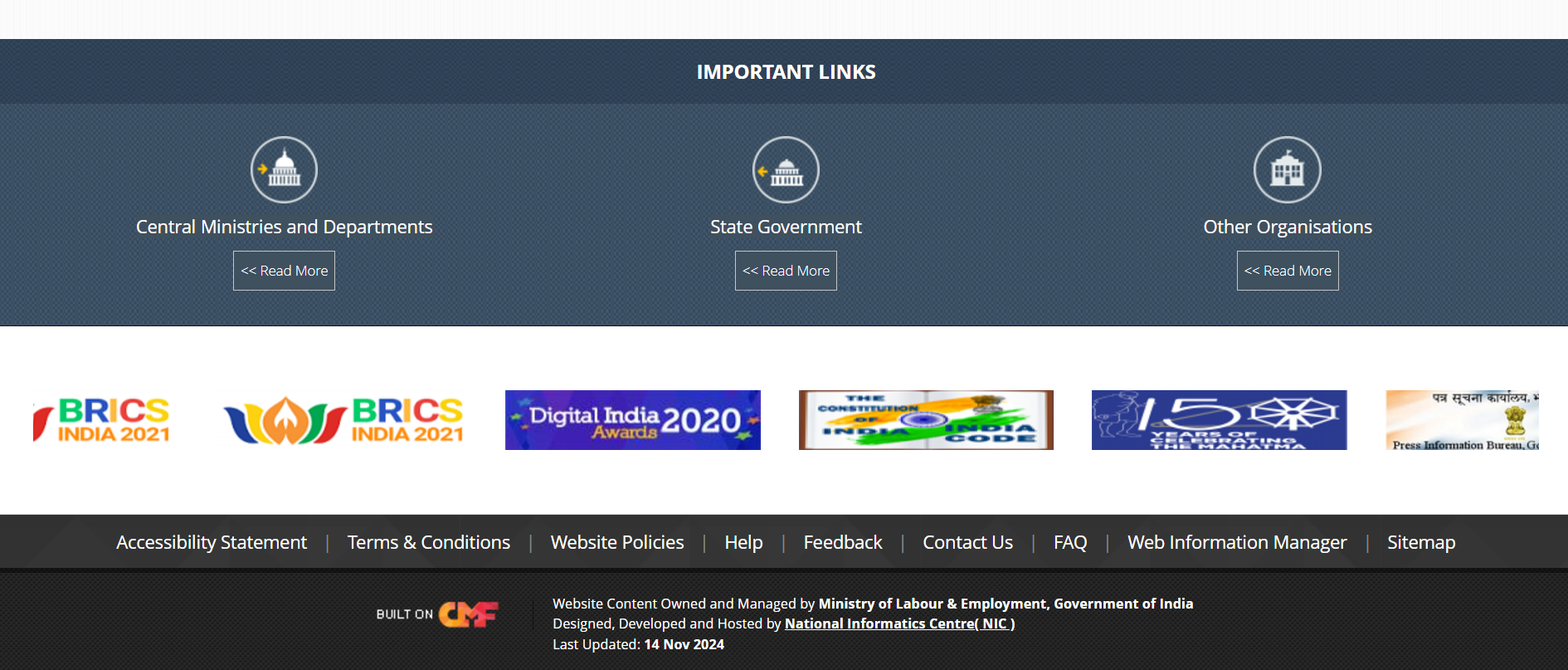
Task: Open the BRICS India 2021 banner with lotus logo
Action: point(343,420)
